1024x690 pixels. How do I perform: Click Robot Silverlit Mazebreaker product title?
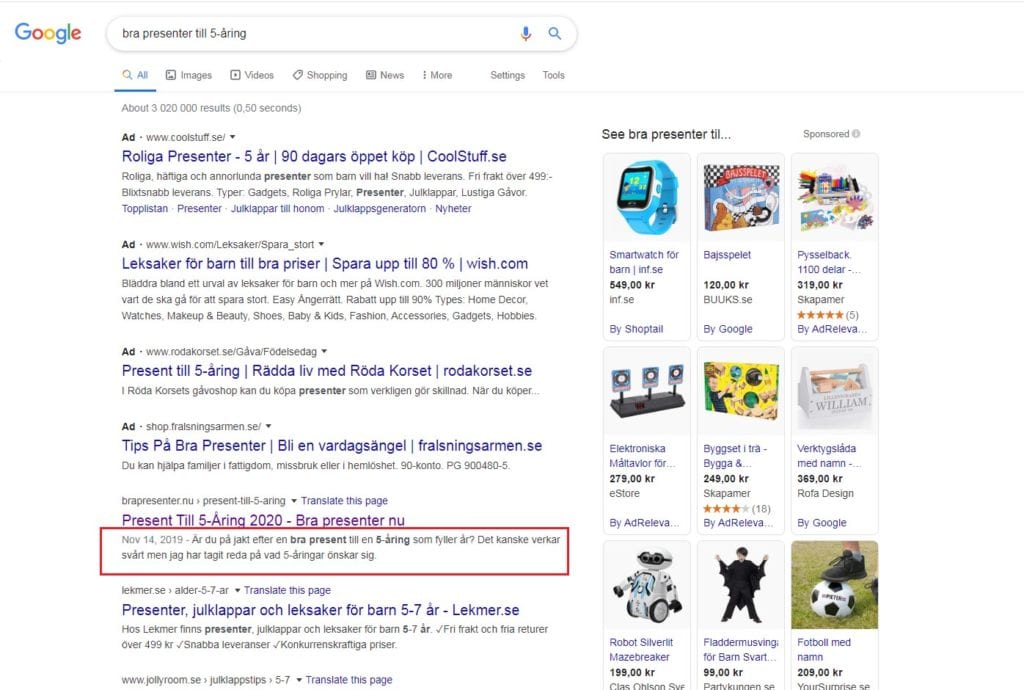(x=641, y=650)
